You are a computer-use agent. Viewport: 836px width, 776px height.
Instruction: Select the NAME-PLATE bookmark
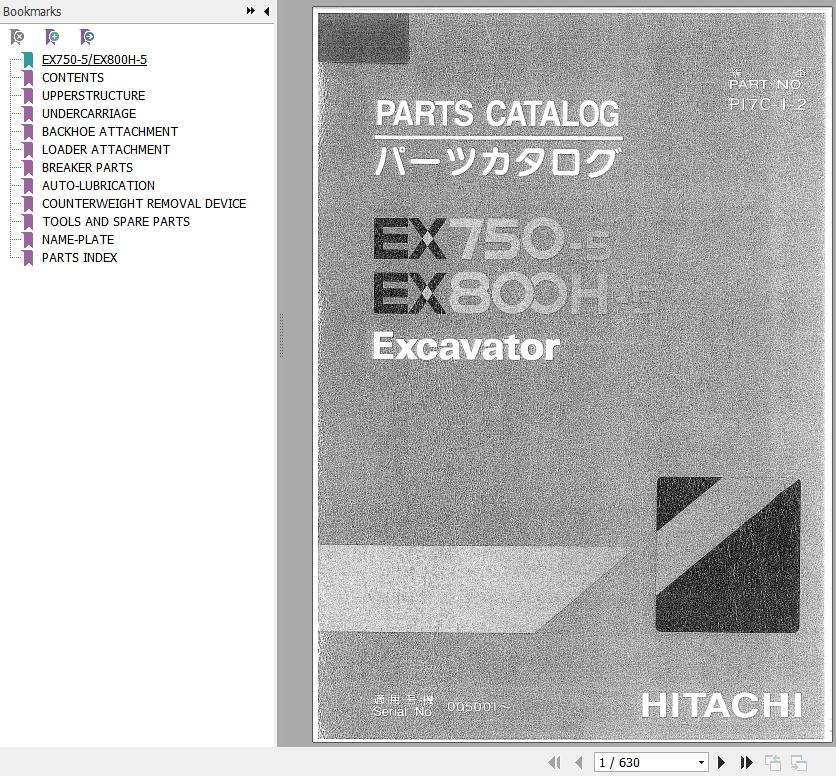(x=78, y=240)
